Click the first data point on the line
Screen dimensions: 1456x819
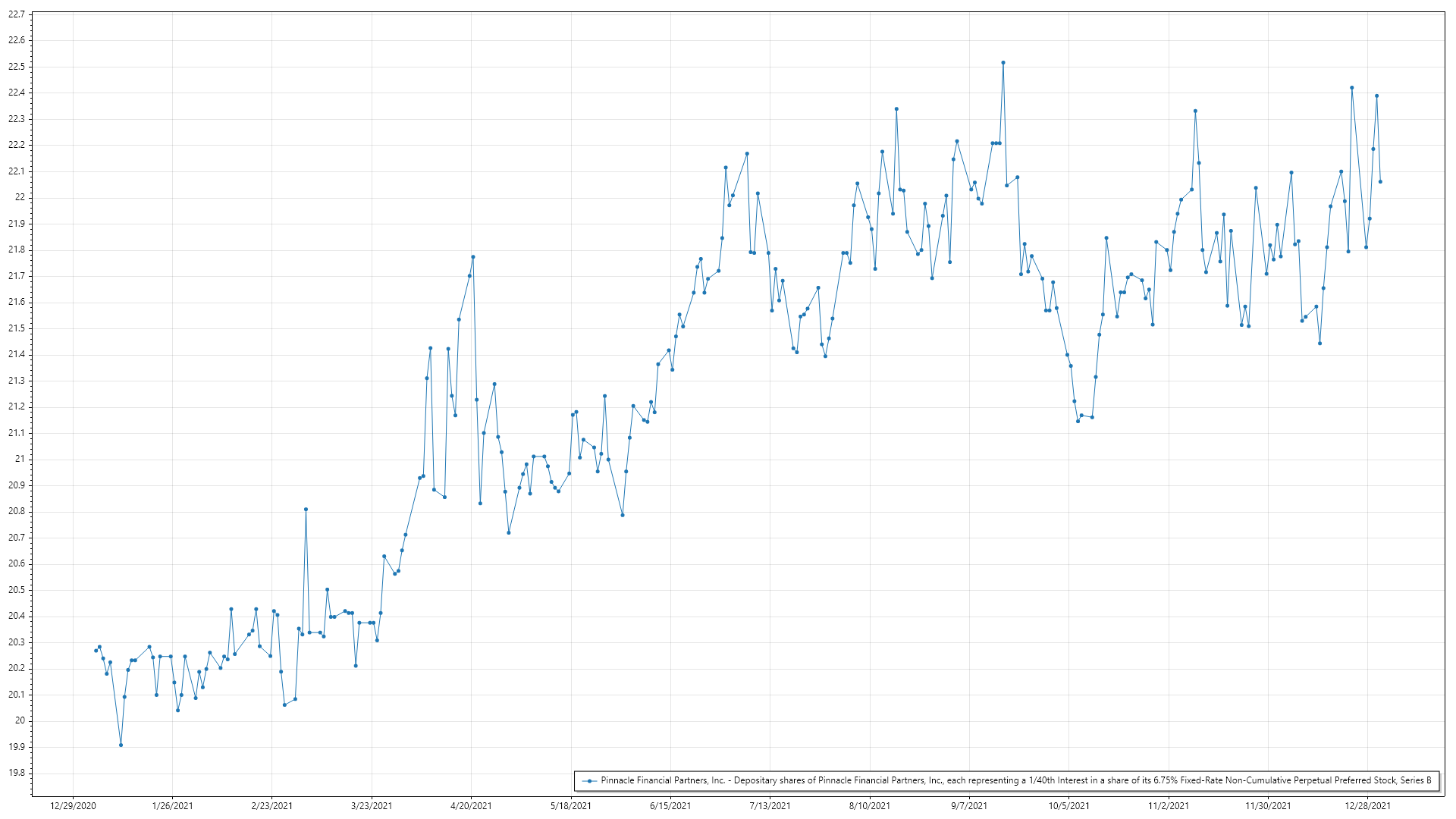[x=96, y=651]
